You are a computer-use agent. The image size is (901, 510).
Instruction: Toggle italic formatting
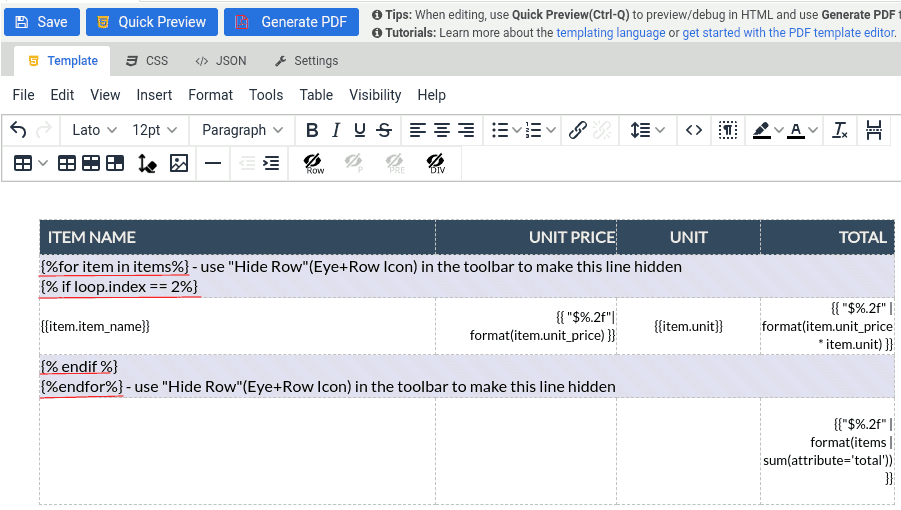point(336,130)
